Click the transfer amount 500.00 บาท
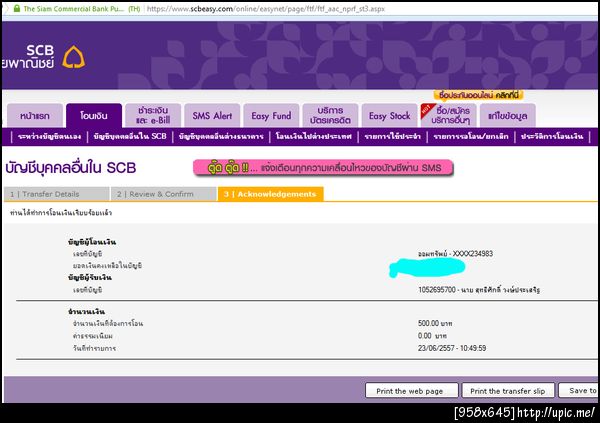The height and width of the screenshot is (423, 600). coord(435,323)
